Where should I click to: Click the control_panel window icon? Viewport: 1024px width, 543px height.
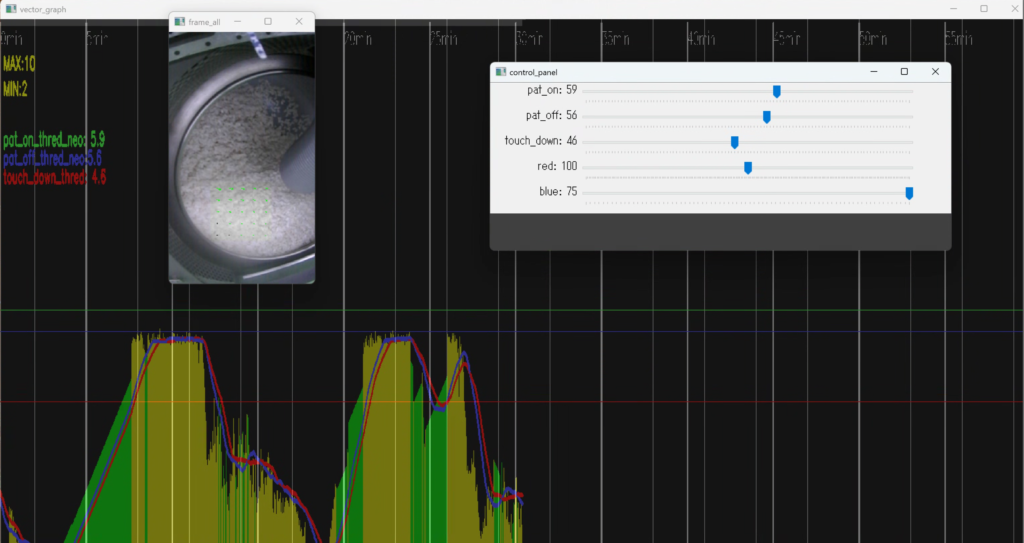[x=501, y=72]
